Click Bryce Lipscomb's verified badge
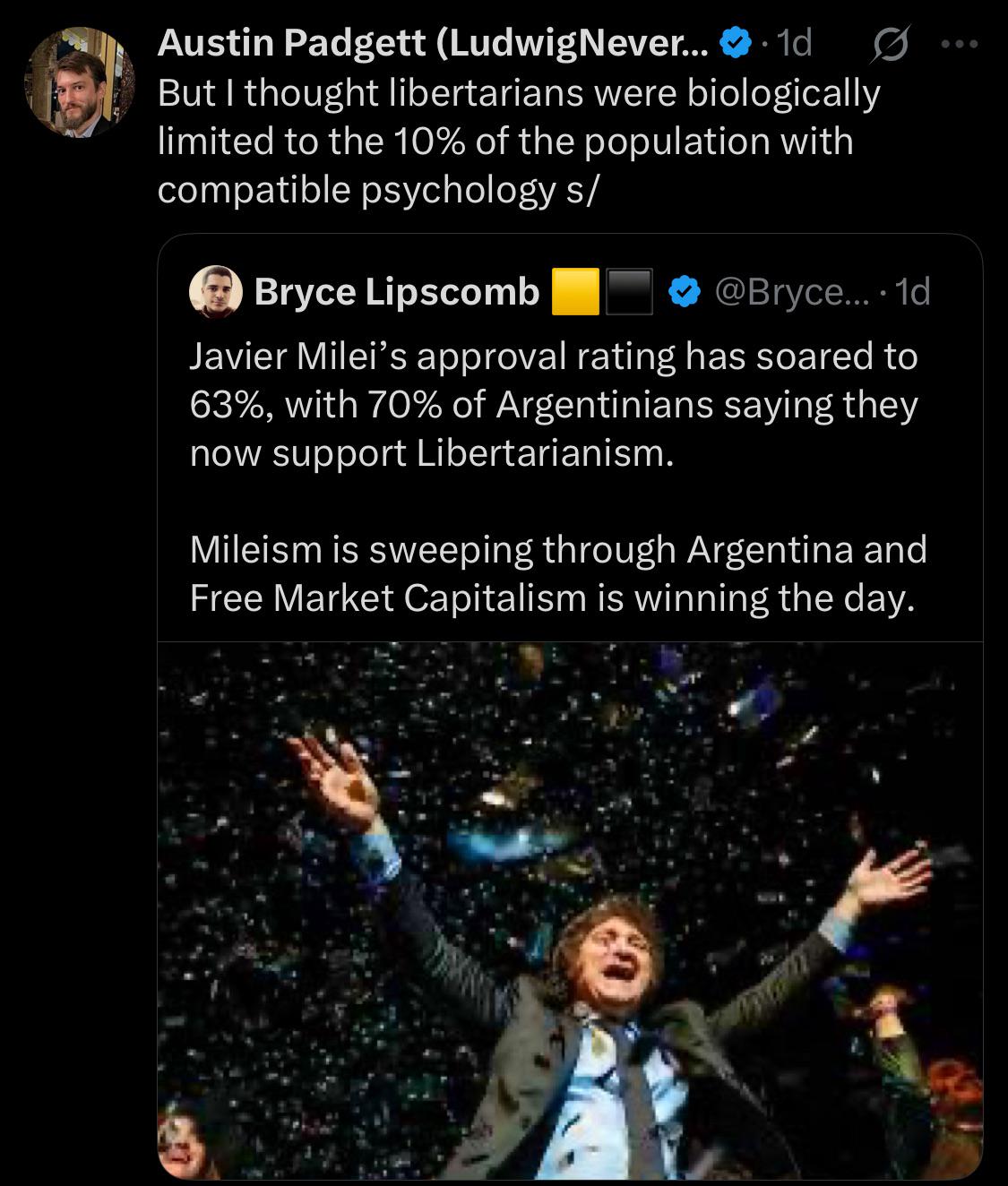1008x1186 pixels. (685, 291)
